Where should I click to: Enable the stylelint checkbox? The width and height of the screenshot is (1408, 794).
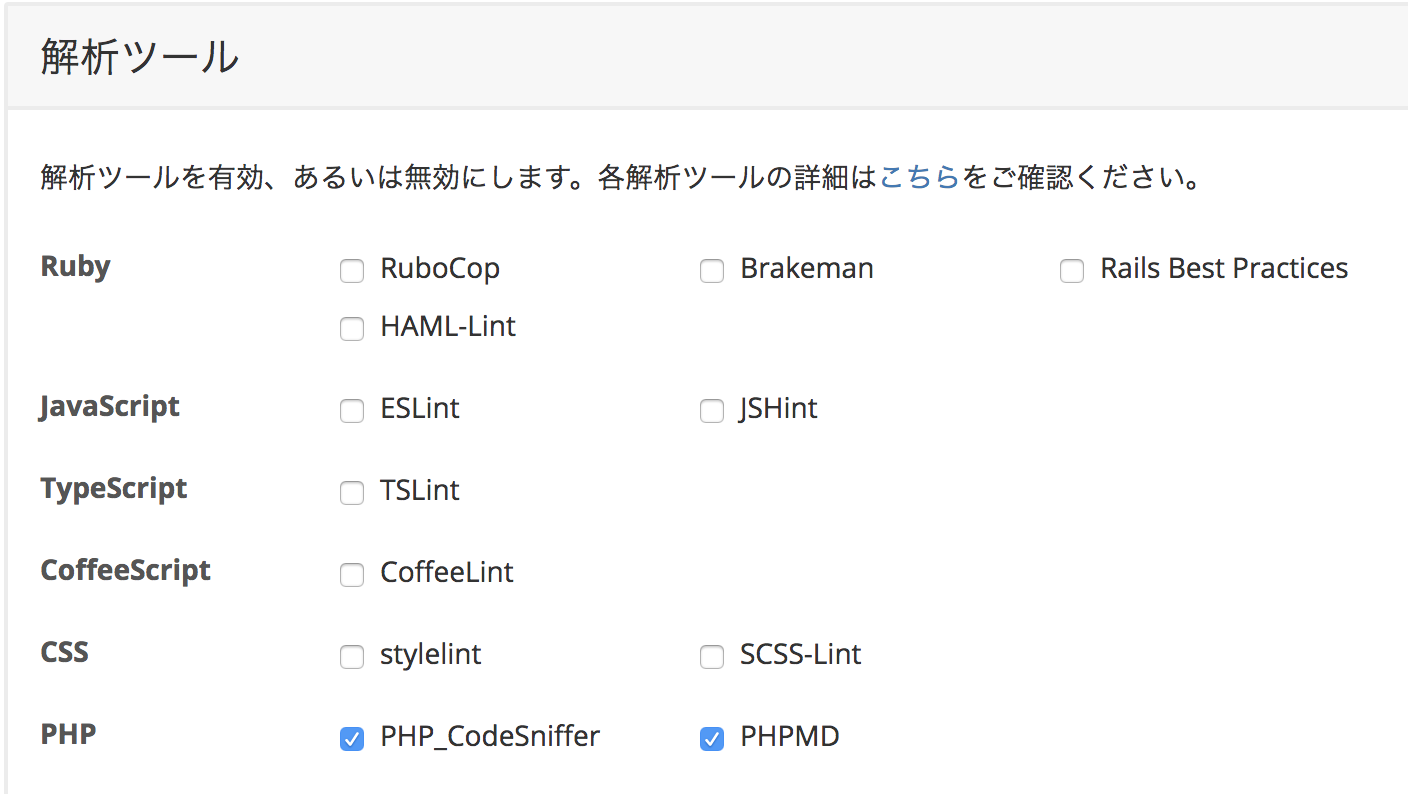pyautogui.click(x=352, y=657)
